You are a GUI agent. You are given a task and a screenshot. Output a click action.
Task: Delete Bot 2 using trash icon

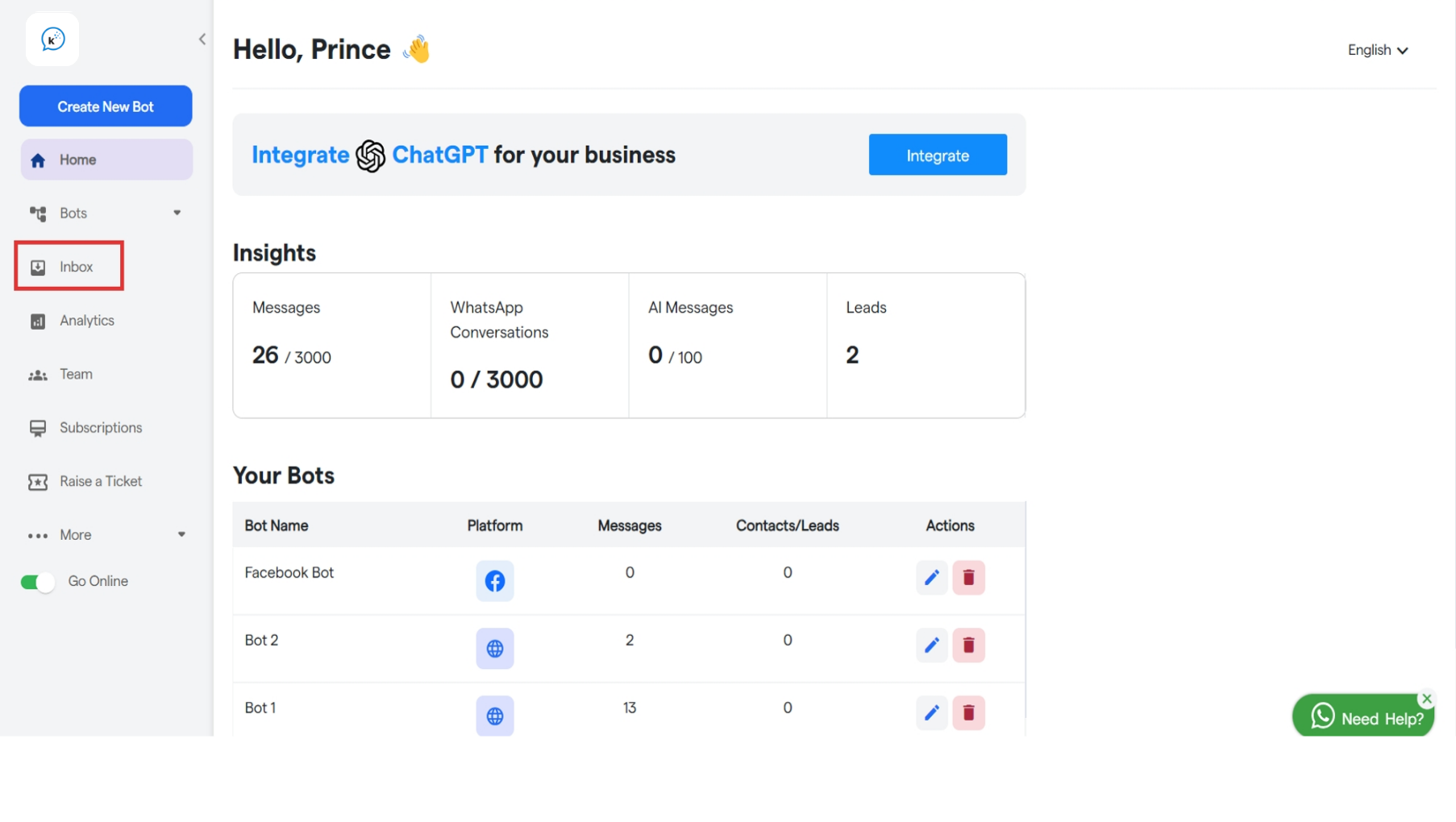click(x=968, y=646)
